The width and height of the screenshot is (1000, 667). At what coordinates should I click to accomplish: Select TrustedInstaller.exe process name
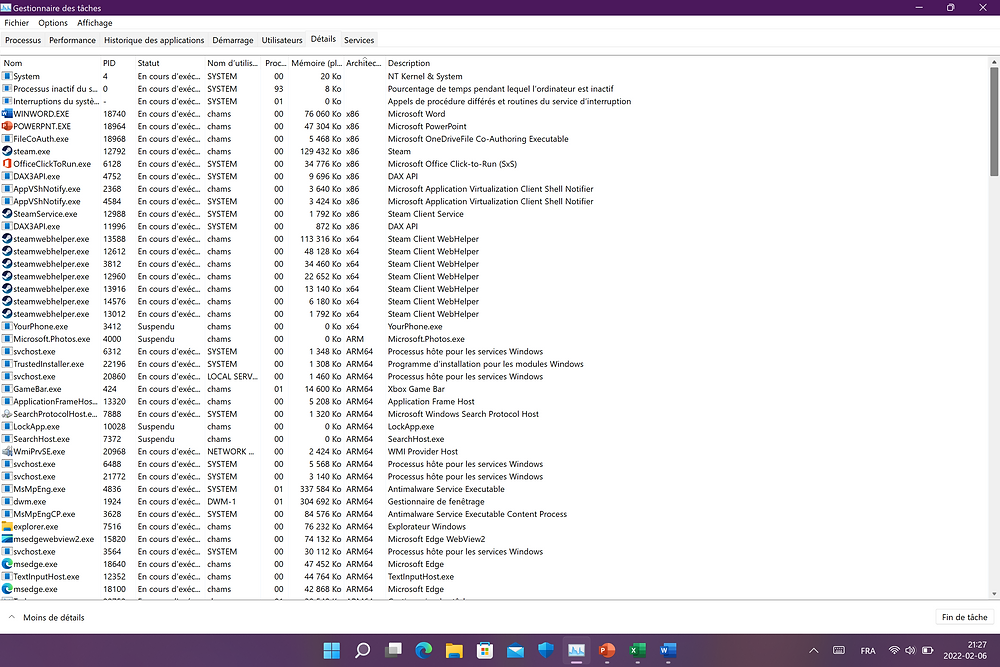click(x=49, y=364)
